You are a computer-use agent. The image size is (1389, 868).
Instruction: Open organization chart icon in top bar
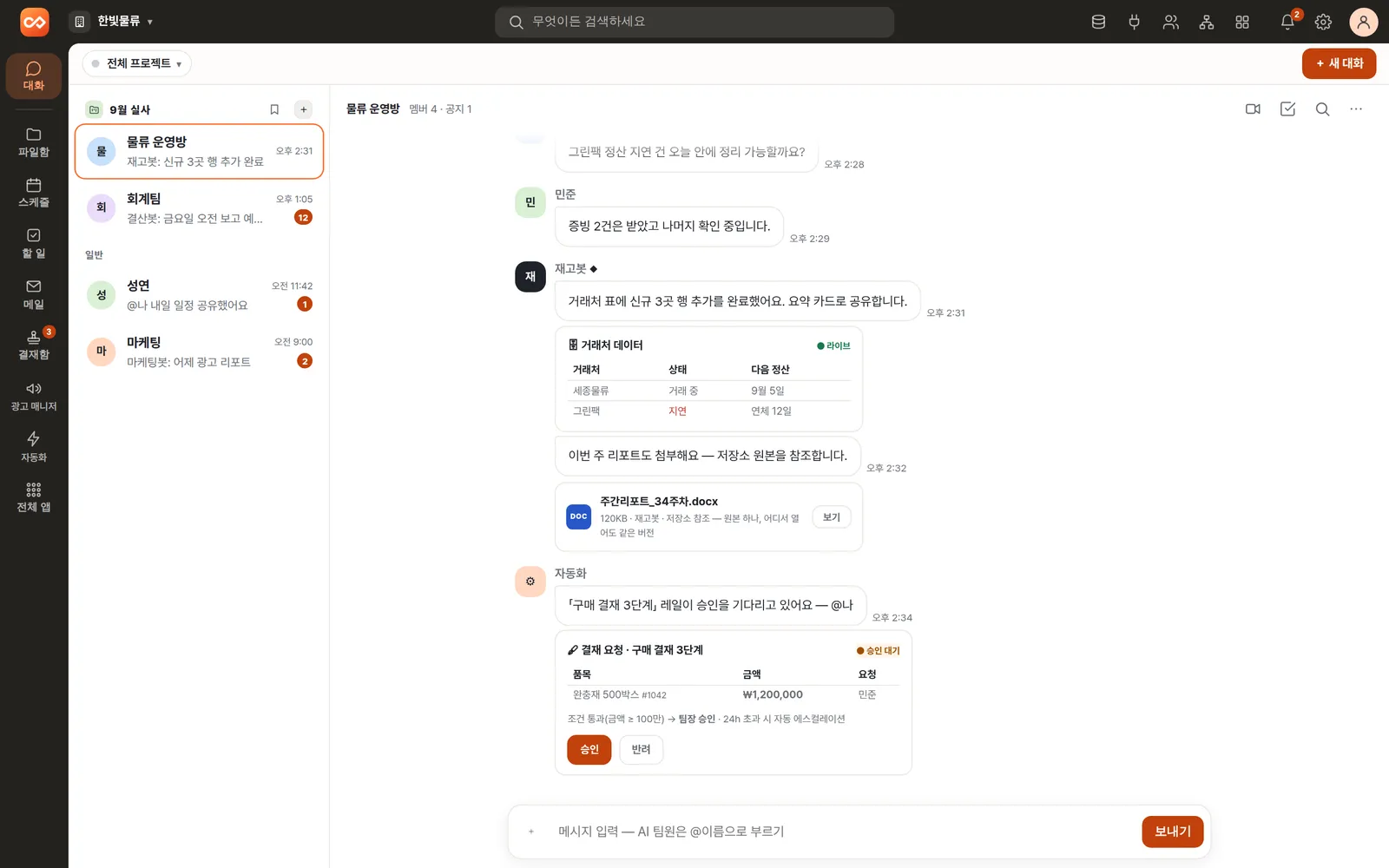[x=1206, y=22]
